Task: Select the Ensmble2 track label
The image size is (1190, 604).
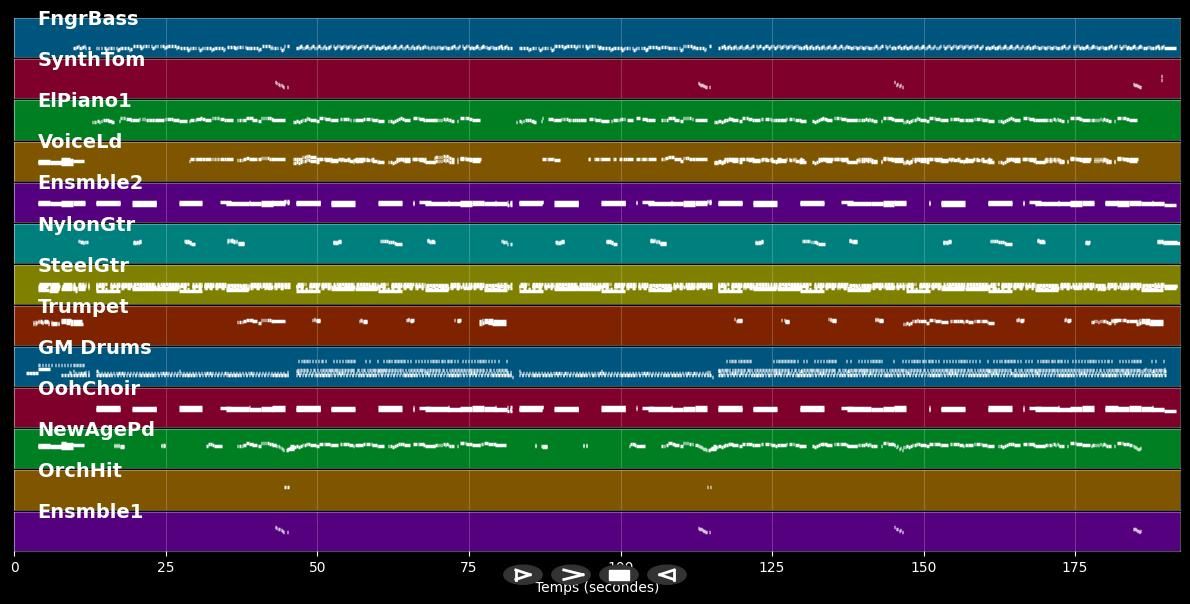Action: point(90,183)
